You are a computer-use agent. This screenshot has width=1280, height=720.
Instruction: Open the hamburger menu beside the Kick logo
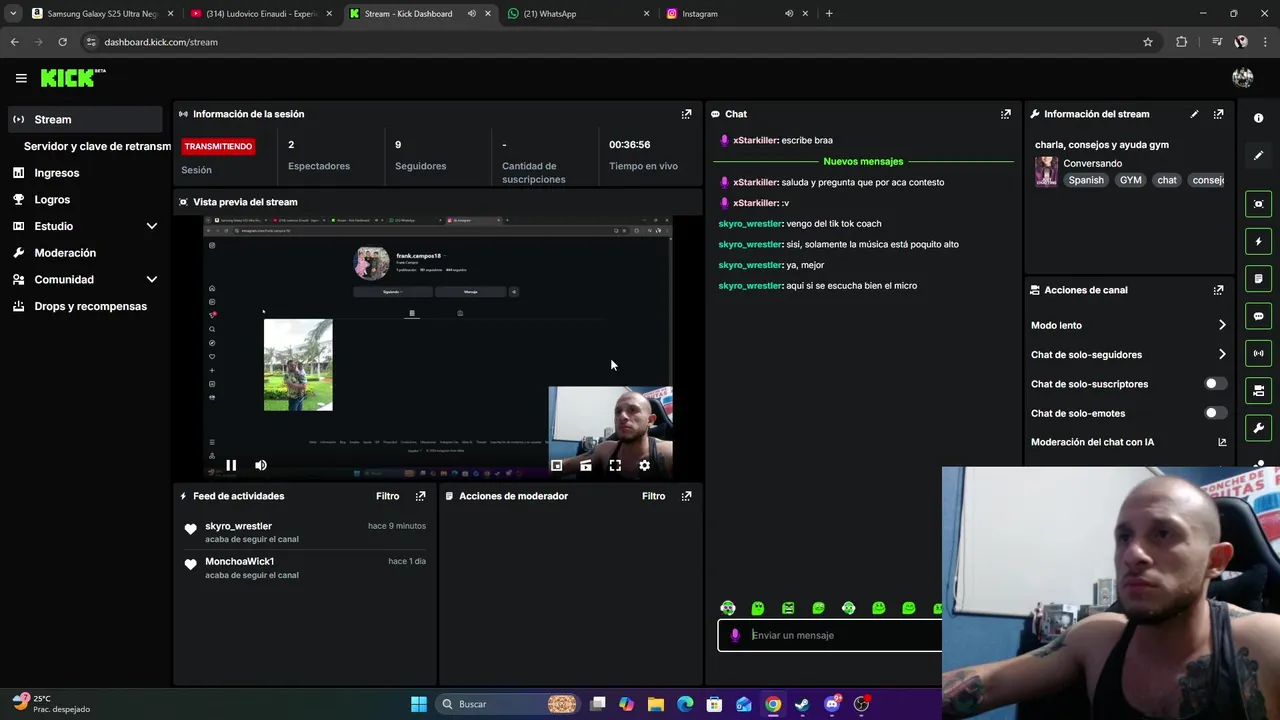pos(21,78)
